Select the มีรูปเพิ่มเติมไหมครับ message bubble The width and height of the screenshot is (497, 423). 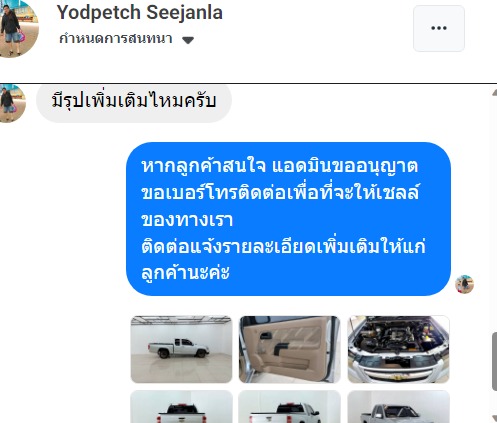pos(134,103)
